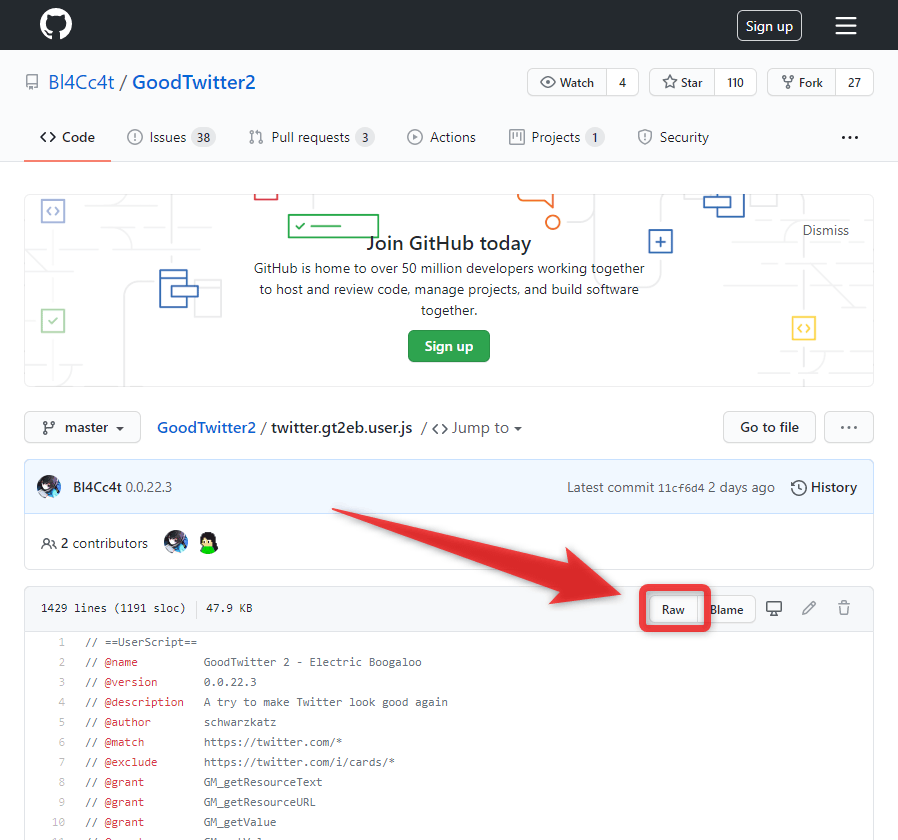This screenshot has width=898, height=840.
Task: Open the Bl4Cc4t commit author name
Action: 97,487
